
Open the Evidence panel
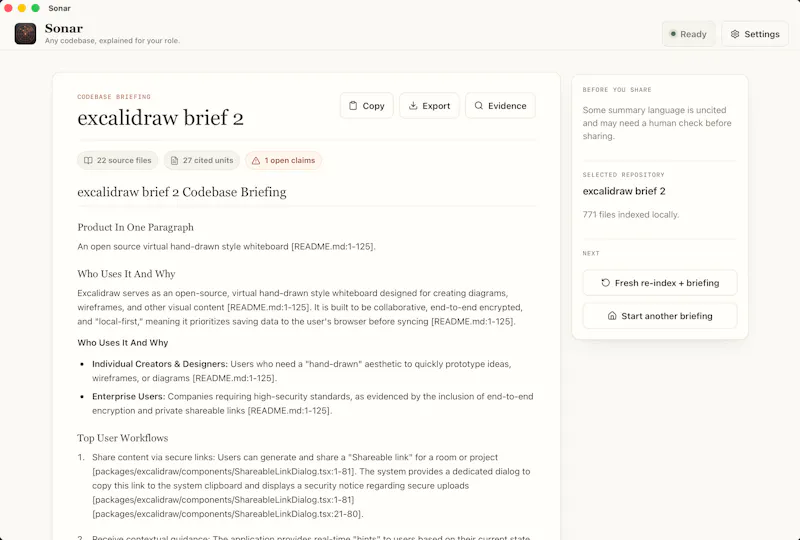coord(500,106)
